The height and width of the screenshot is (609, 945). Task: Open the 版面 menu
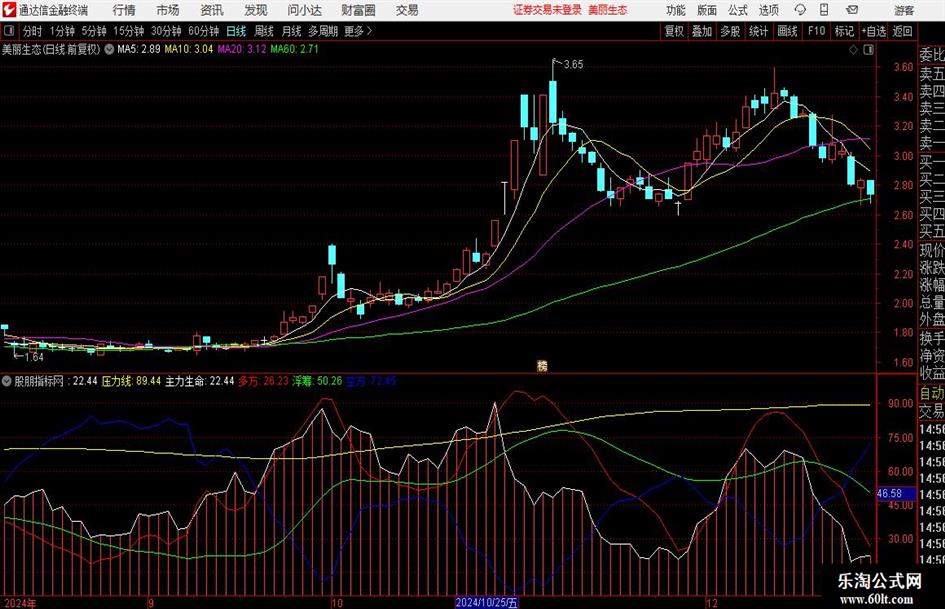pos(707,10)
